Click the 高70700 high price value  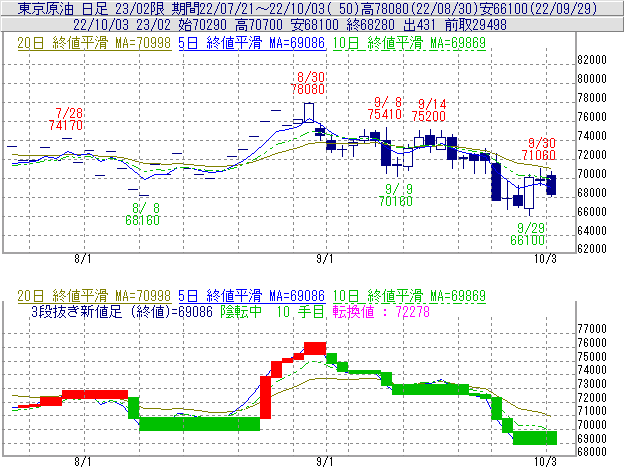[260, 25]
